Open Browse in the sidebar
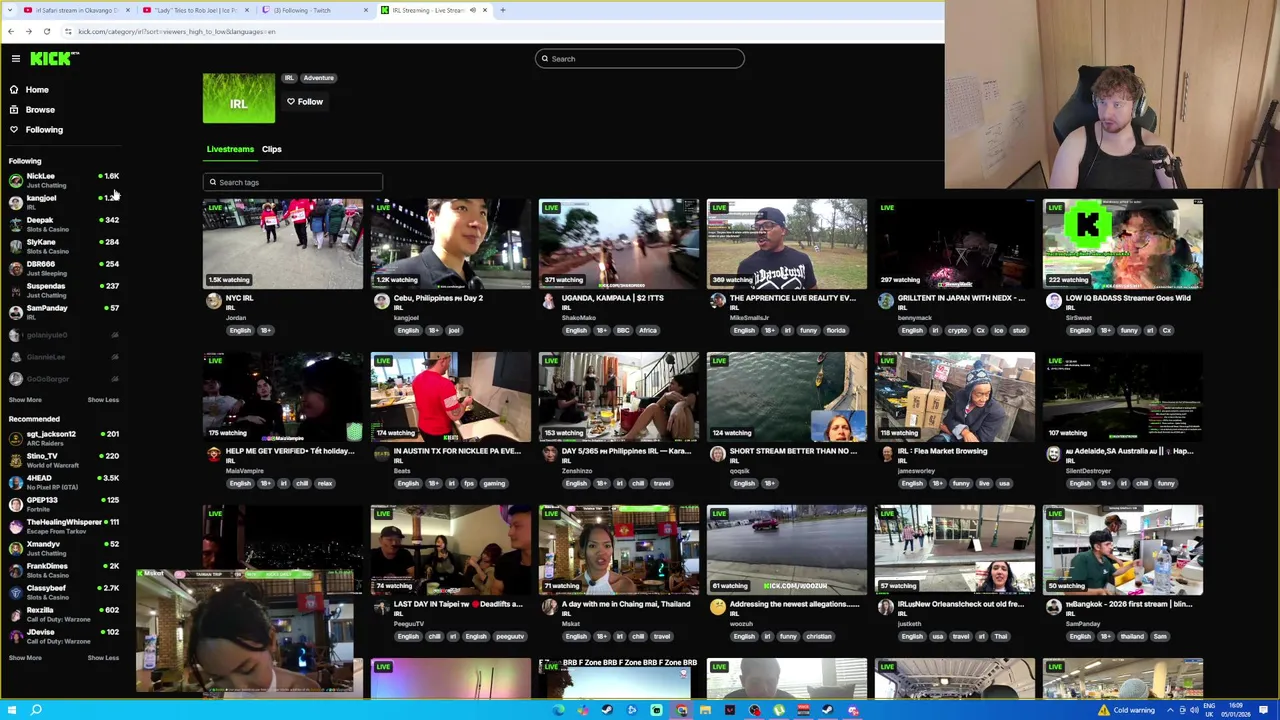The width and height of the screenshot is (1280, 720). point(40,110)
